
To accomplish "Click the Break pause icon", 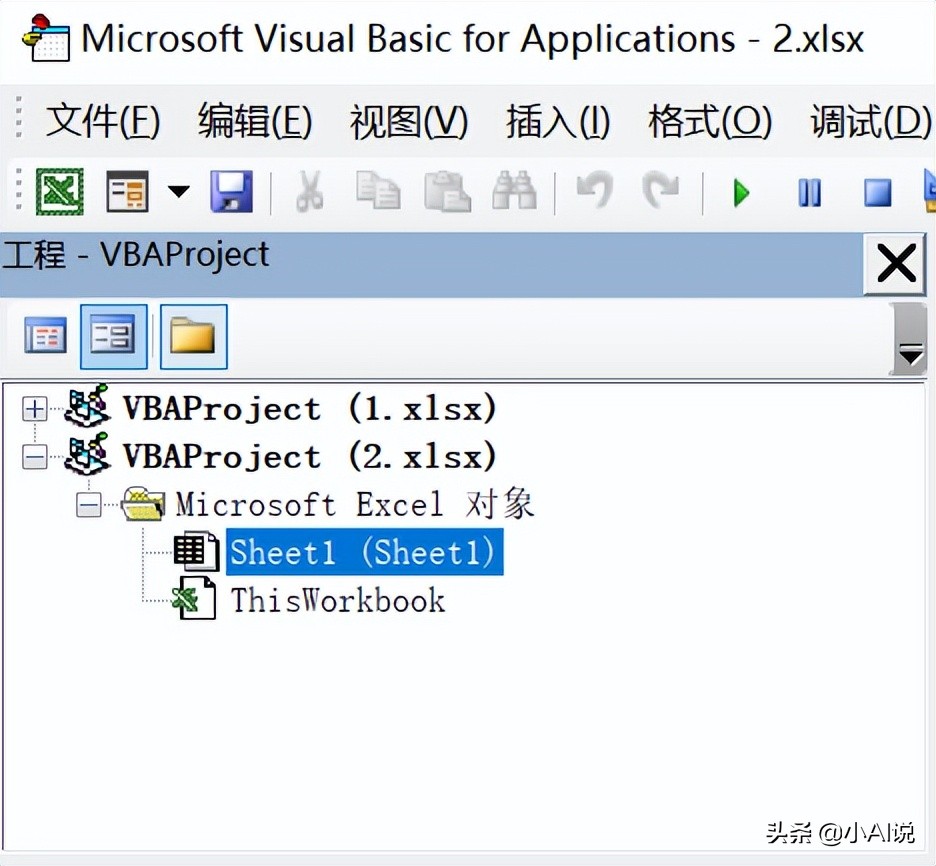I will coord(810,193).
